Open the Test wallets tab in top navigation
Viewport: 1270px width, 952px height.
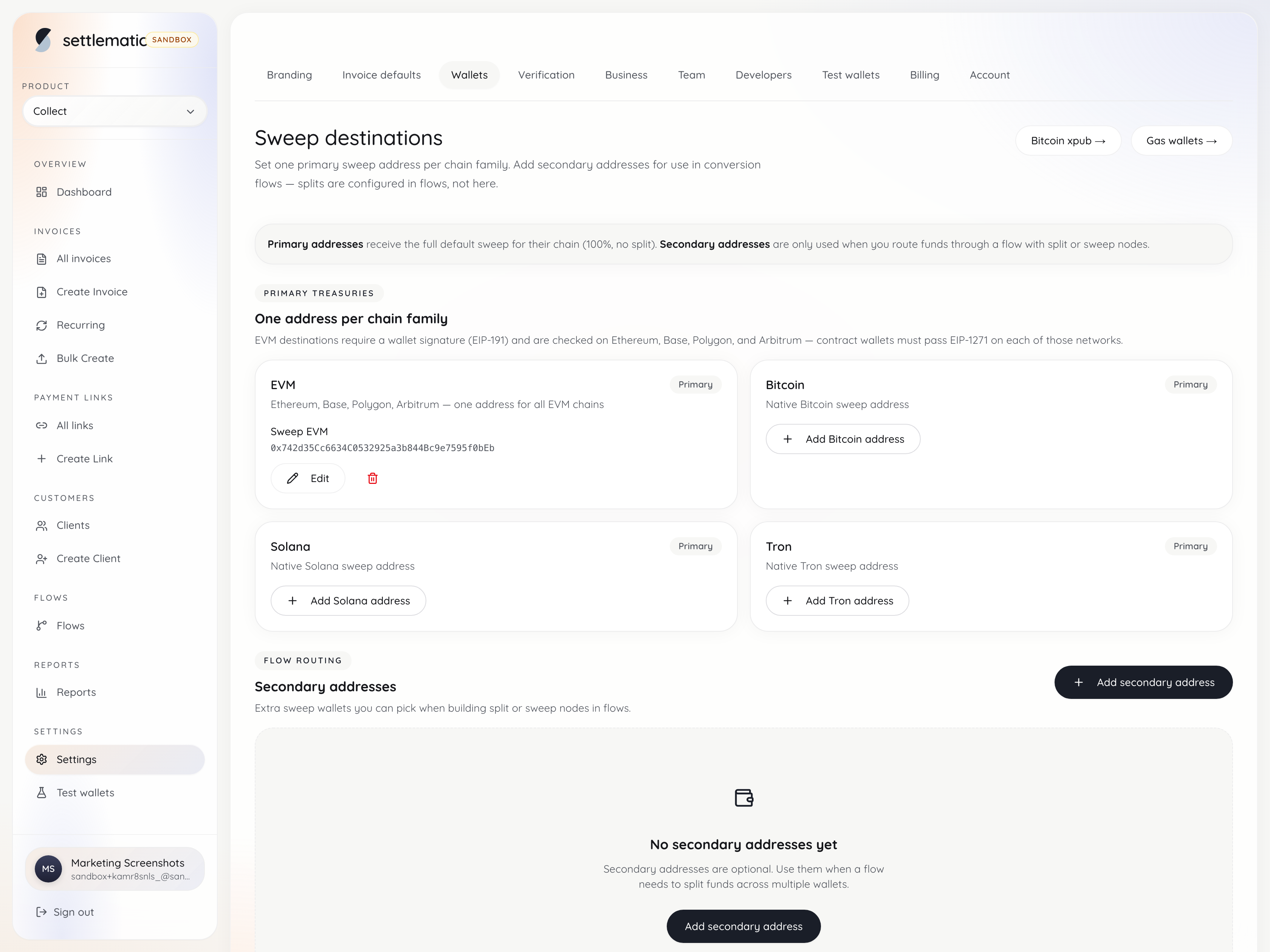tap(850, 75)
